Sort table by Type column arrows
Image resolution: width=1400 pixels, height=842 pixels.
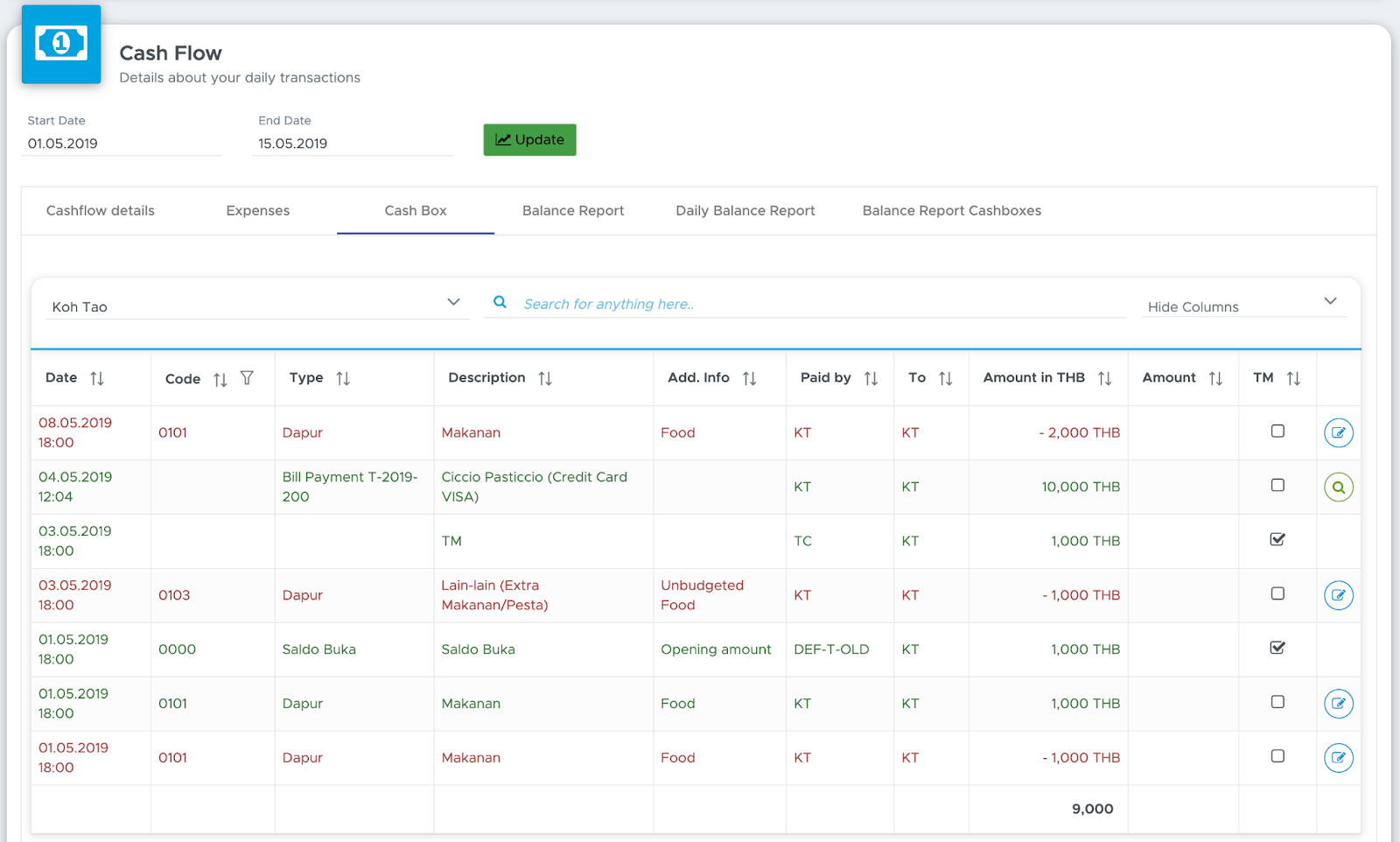click(x=343, y=378)
